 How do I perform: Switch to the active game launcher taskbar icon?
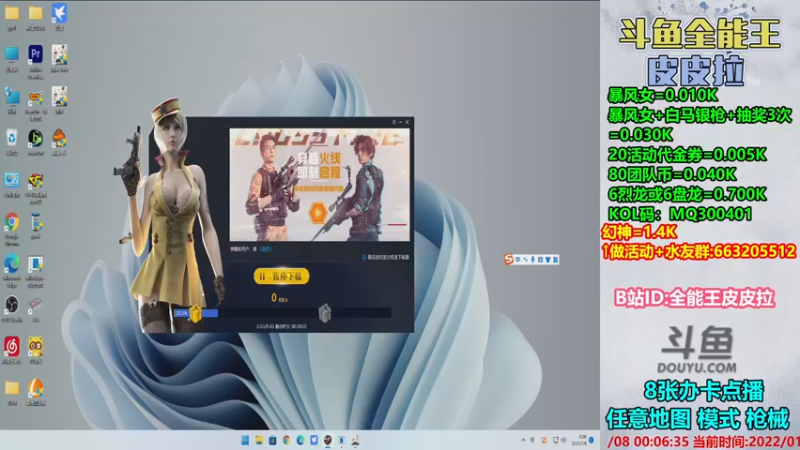(x=328, y=440)
